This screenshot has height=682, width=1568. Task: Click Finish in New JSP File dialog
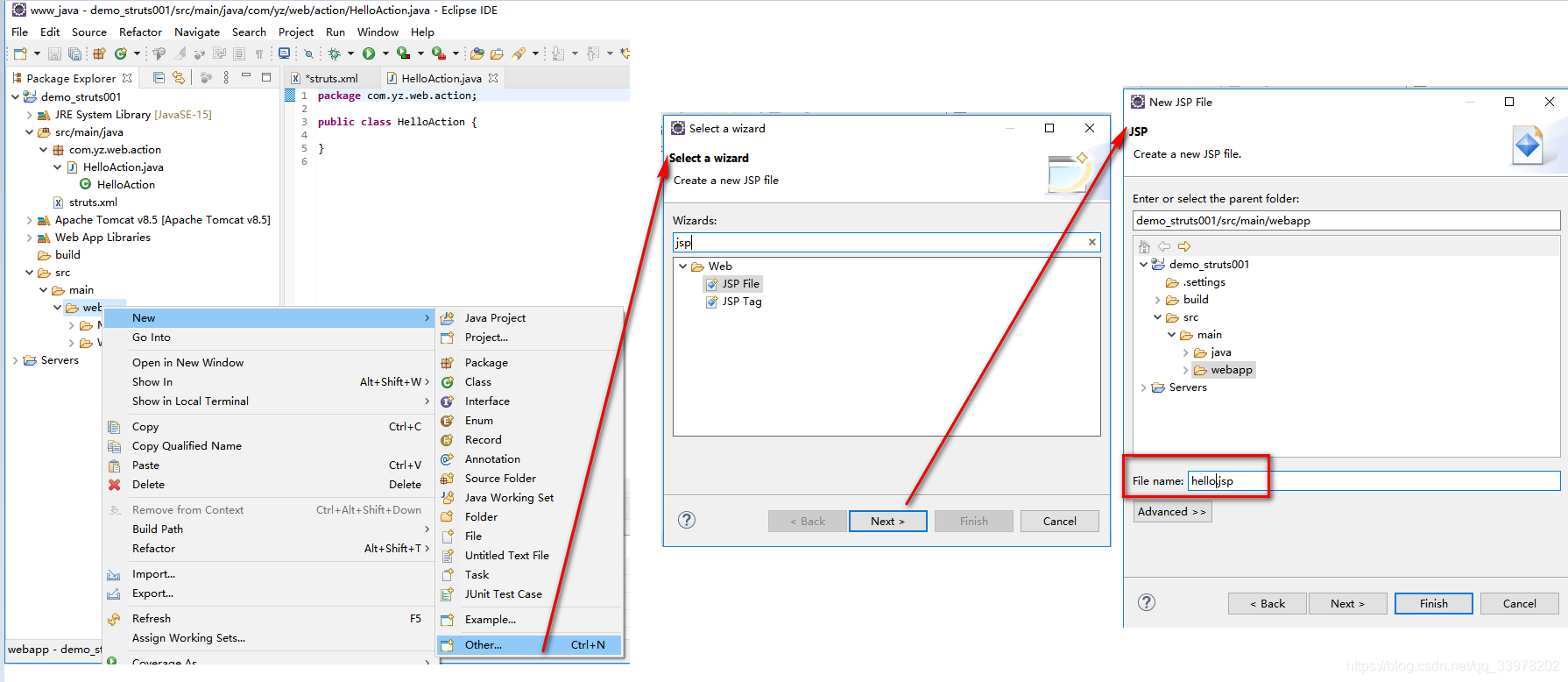coord(1433,603)
